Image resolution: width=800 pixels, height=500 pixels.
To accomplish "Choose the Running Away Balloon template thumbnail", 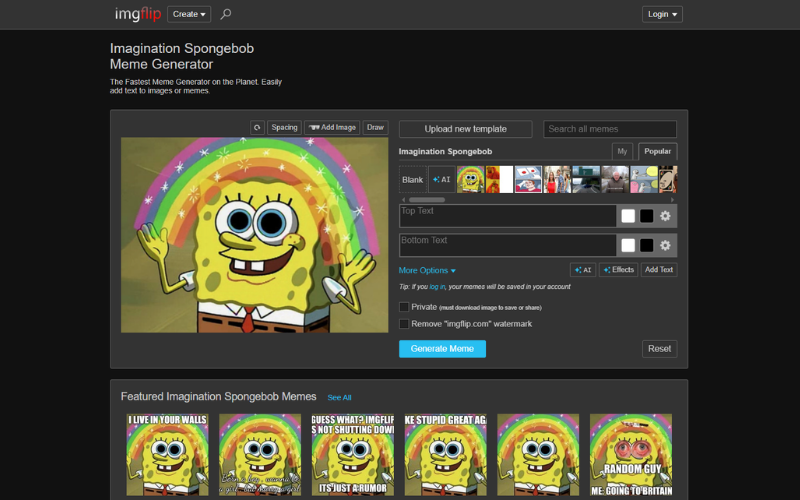I will click(x=644, y=180).
